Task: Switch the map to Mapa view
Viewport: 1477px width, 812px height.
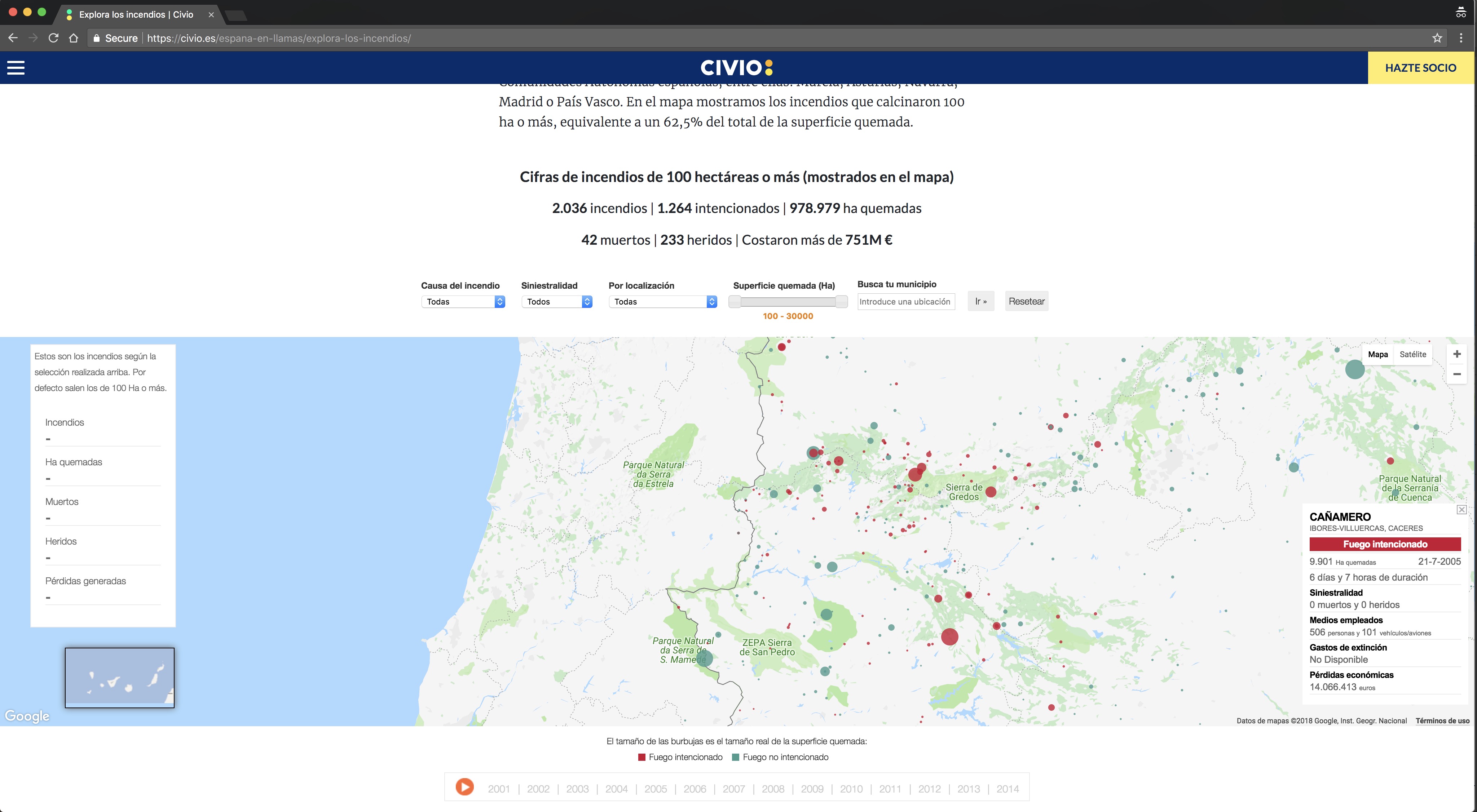Action: tap(1377, 354)
